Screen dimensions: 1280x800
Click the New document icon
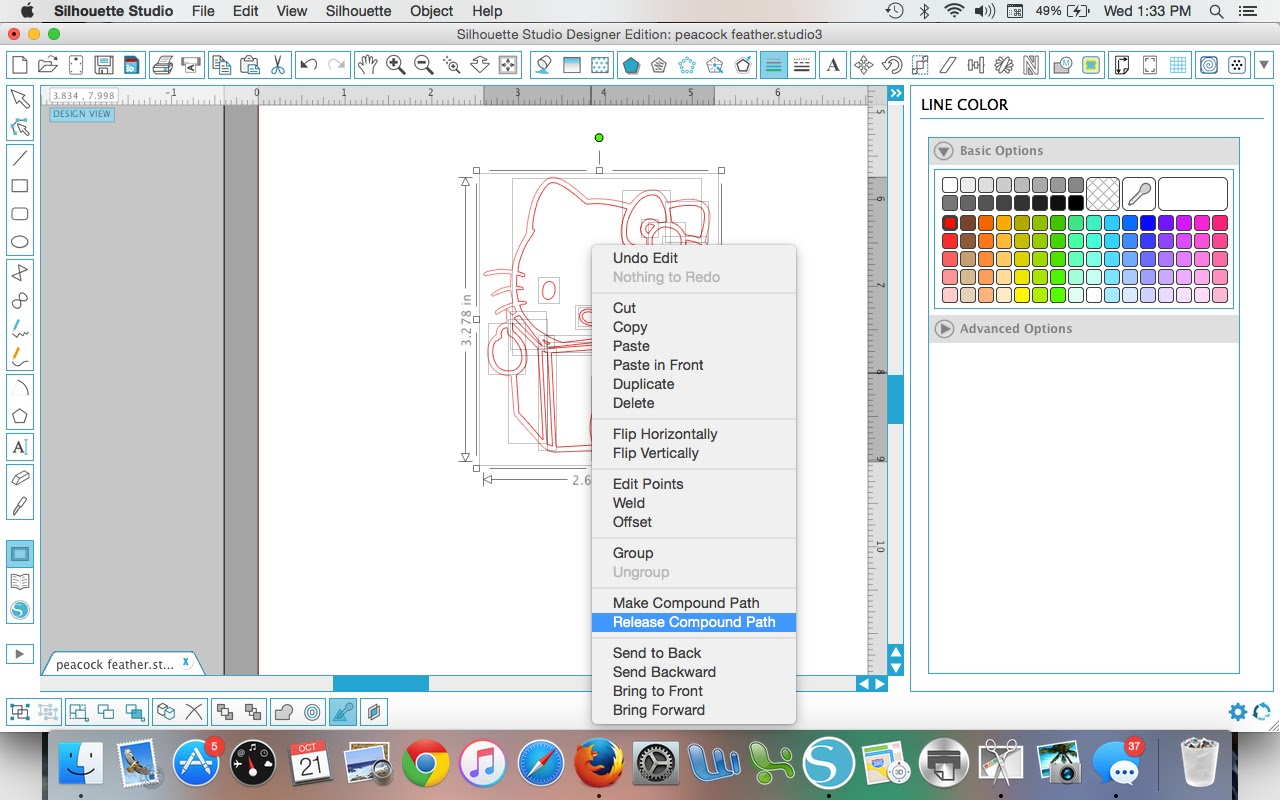coord(19,65)
